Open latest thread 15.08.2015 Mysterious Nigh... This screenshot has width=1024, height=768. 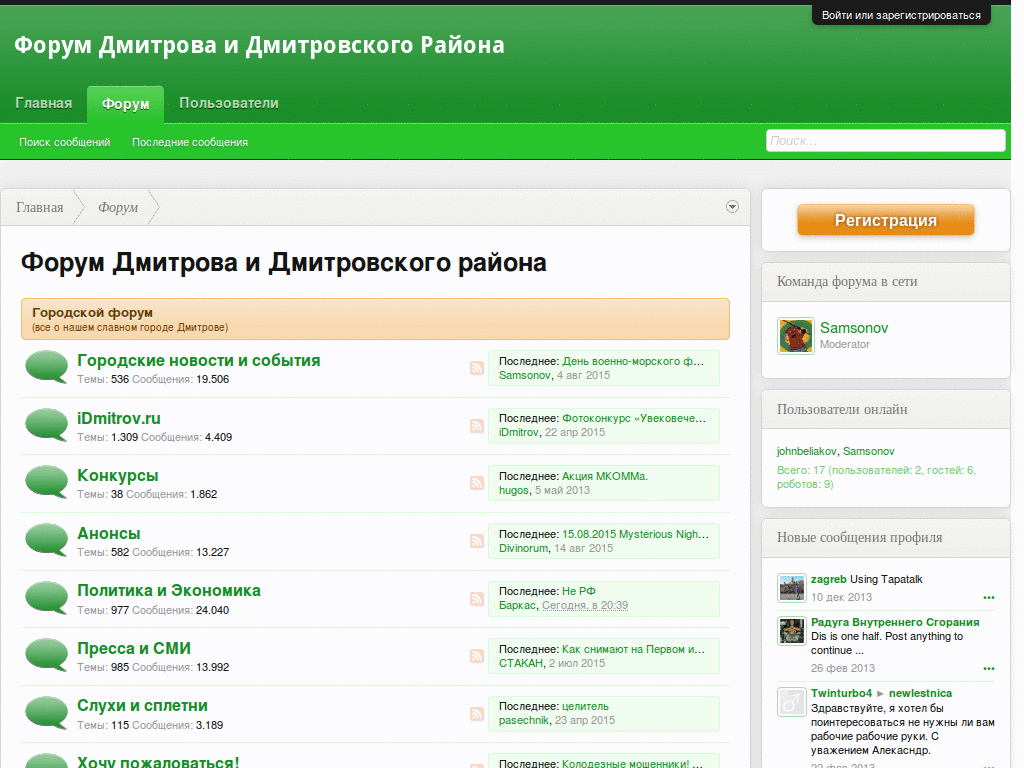635,534
